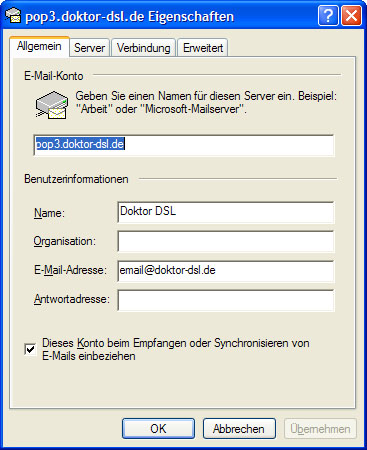Cancel with the Abbrechen button

point(239,429)
